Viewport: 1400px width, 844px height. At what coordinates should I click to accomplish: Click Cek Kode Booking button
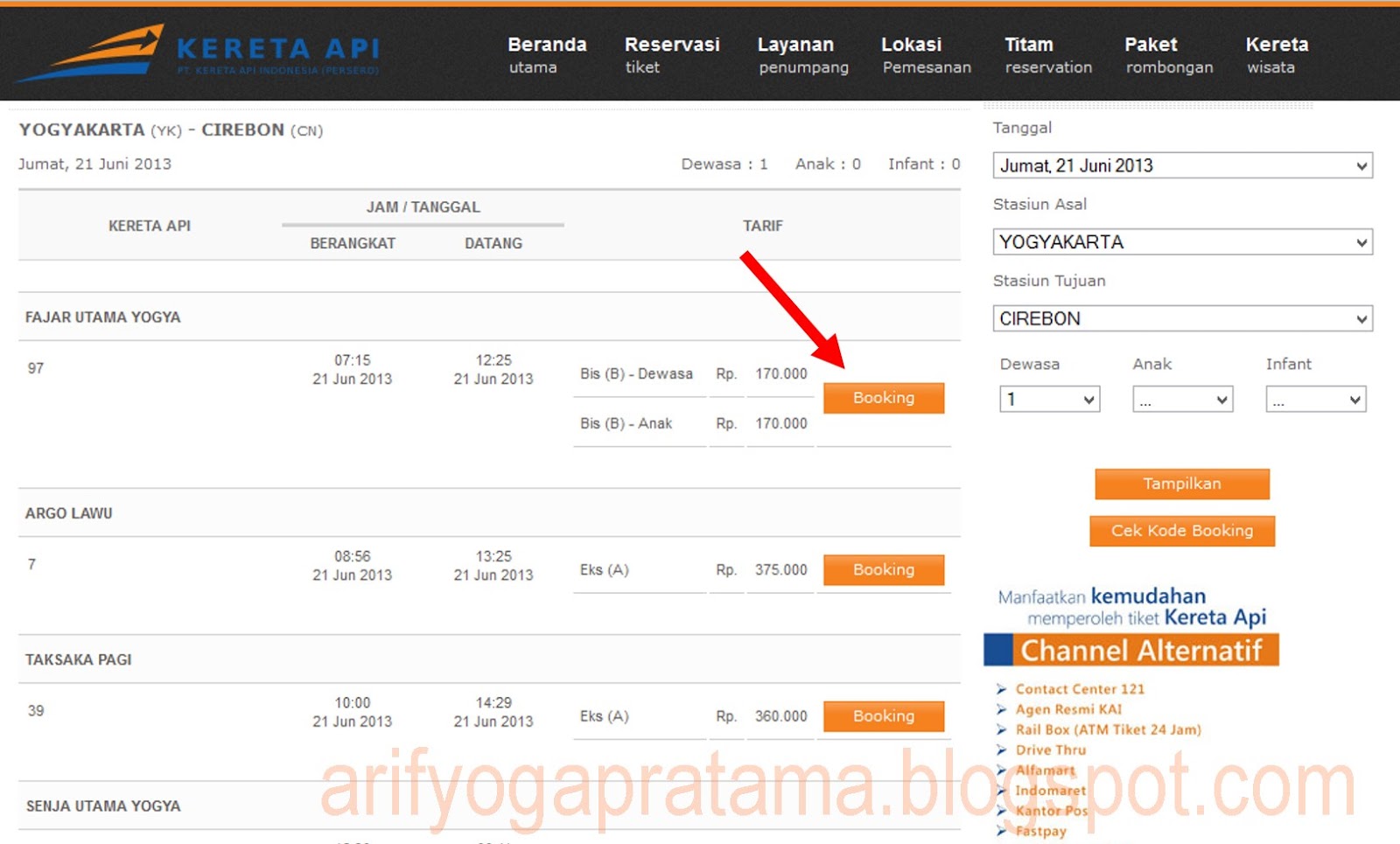(x=1182, y=531)
